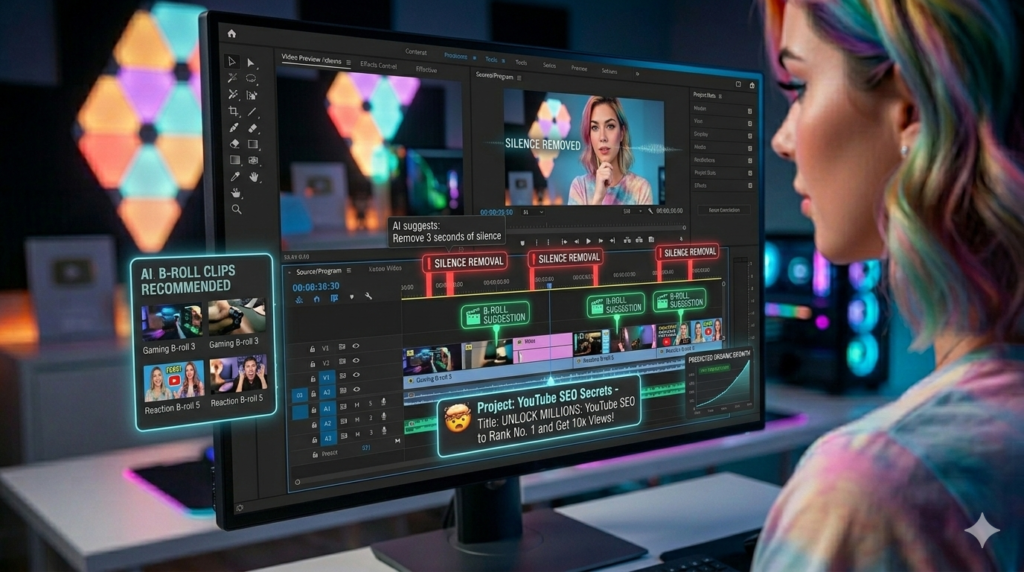Select the Eyedropper tool
Screen dimensions: 1024x572
pos(234,176)
